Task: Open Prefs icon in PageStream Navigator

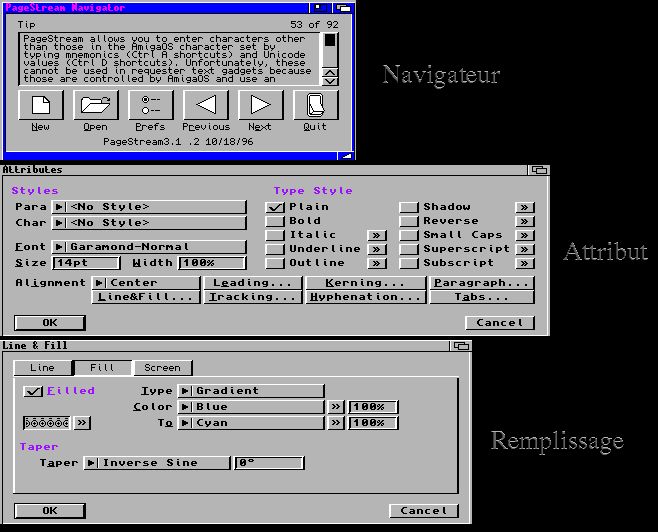Action: point(151,105)
